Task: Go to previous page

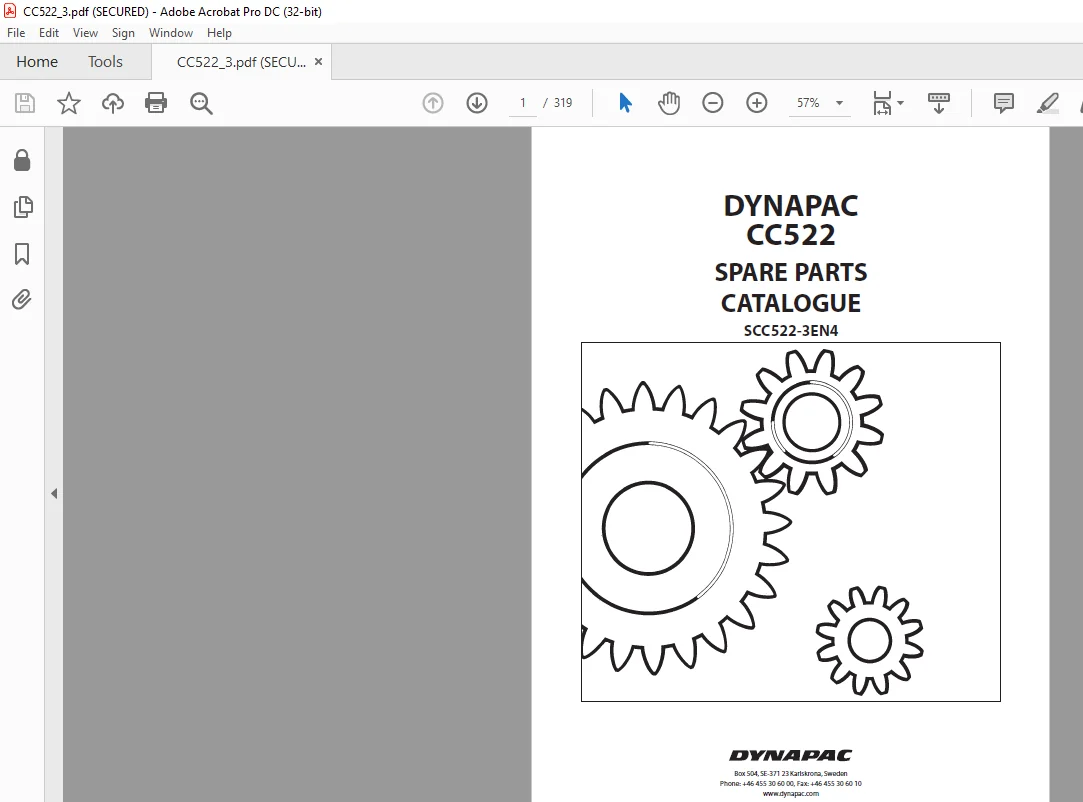Action: 433,103
